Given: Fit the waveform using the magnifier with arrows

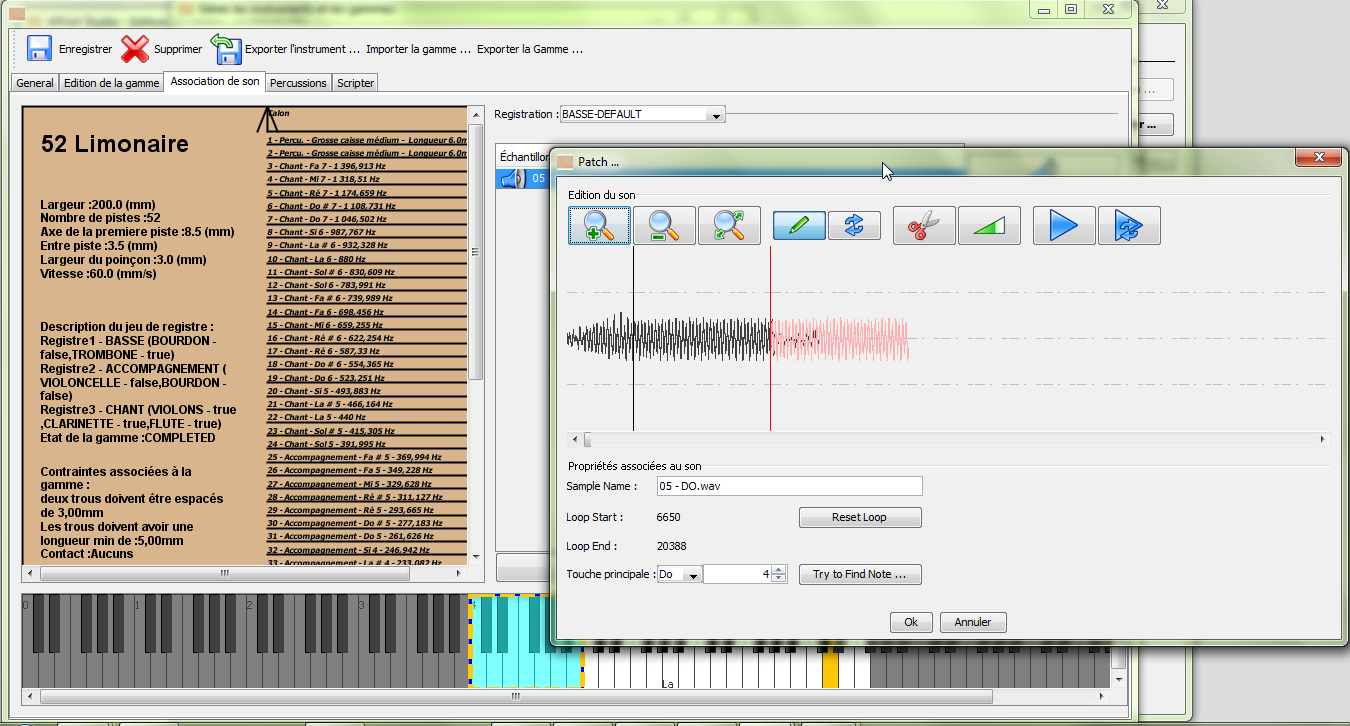Looking at the screenshot, I should [730, 225].
